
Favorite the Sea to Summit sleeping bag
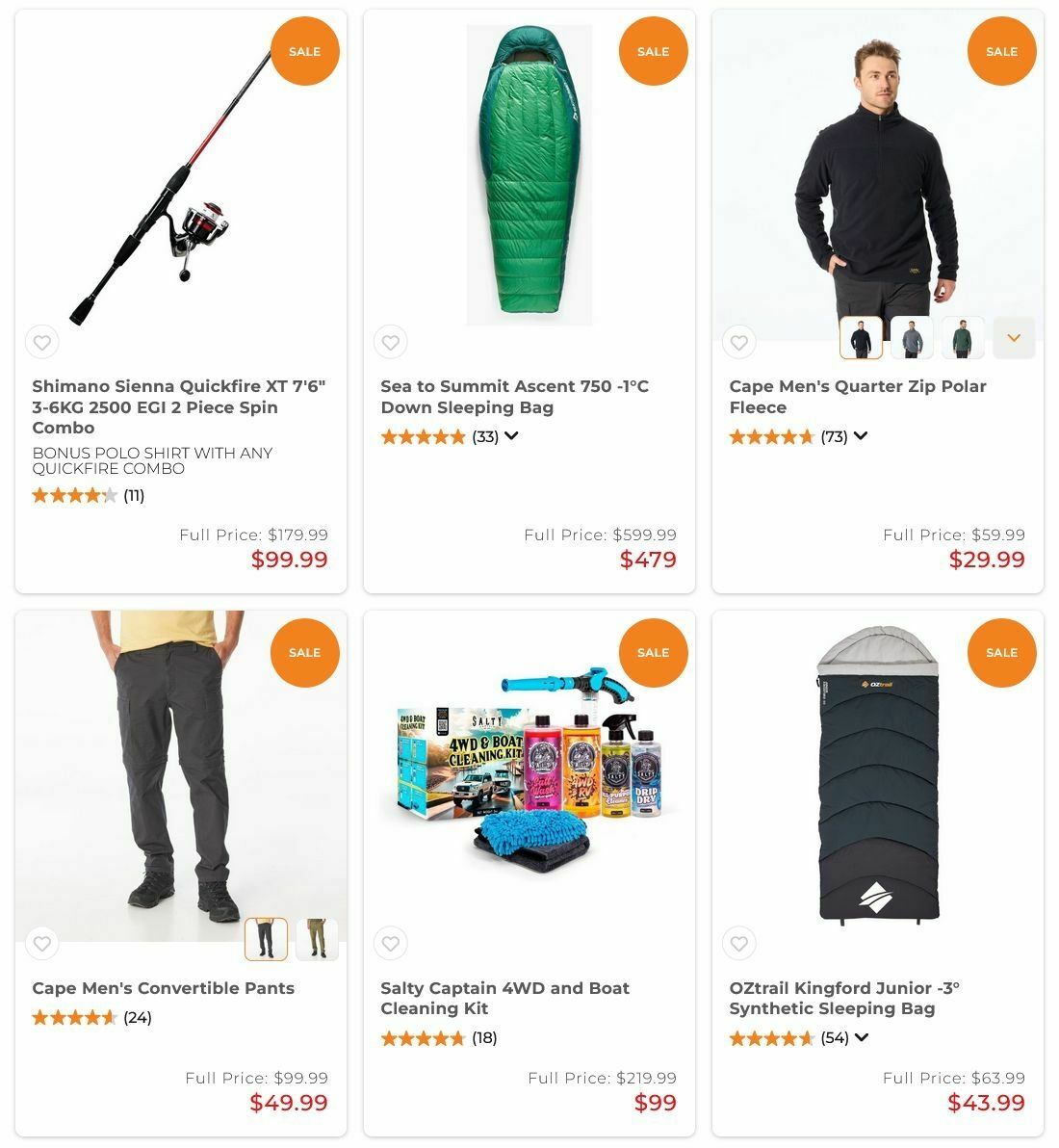[391, 342]
